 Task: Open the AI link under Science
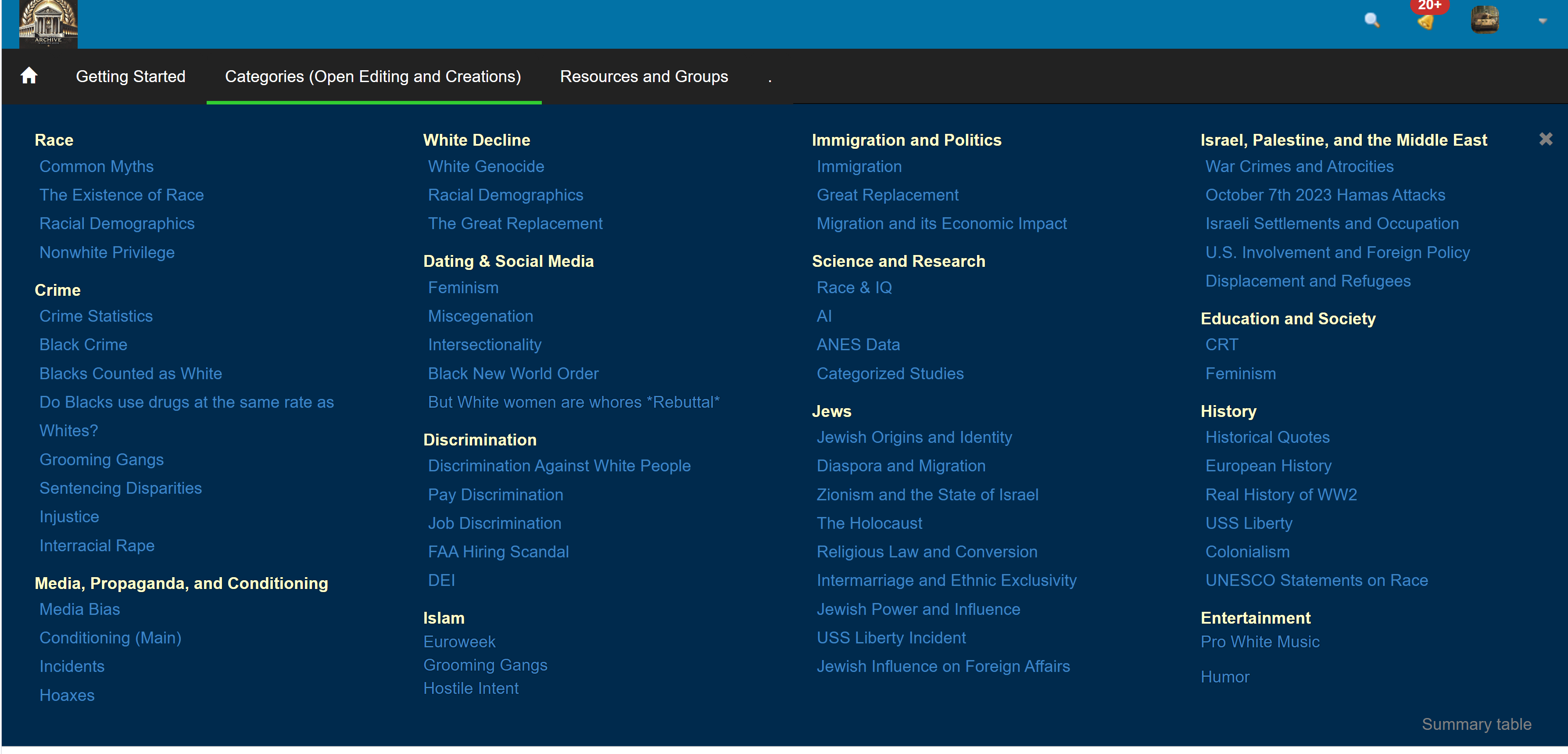(823, 316)
